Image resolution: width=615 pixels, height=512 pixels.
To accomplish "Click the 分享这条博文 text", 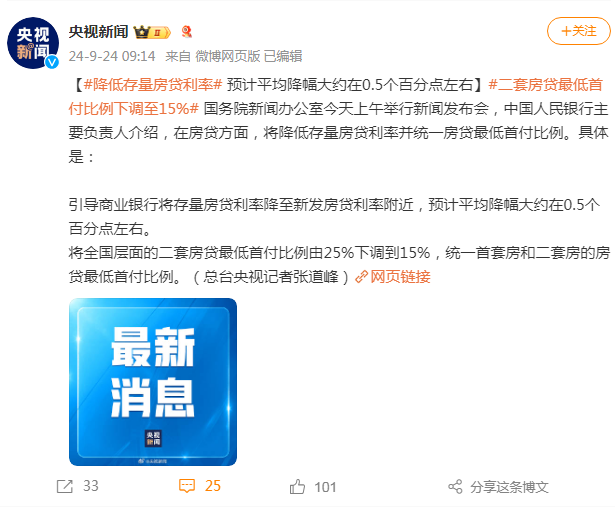I will click(x=509, y=487).
